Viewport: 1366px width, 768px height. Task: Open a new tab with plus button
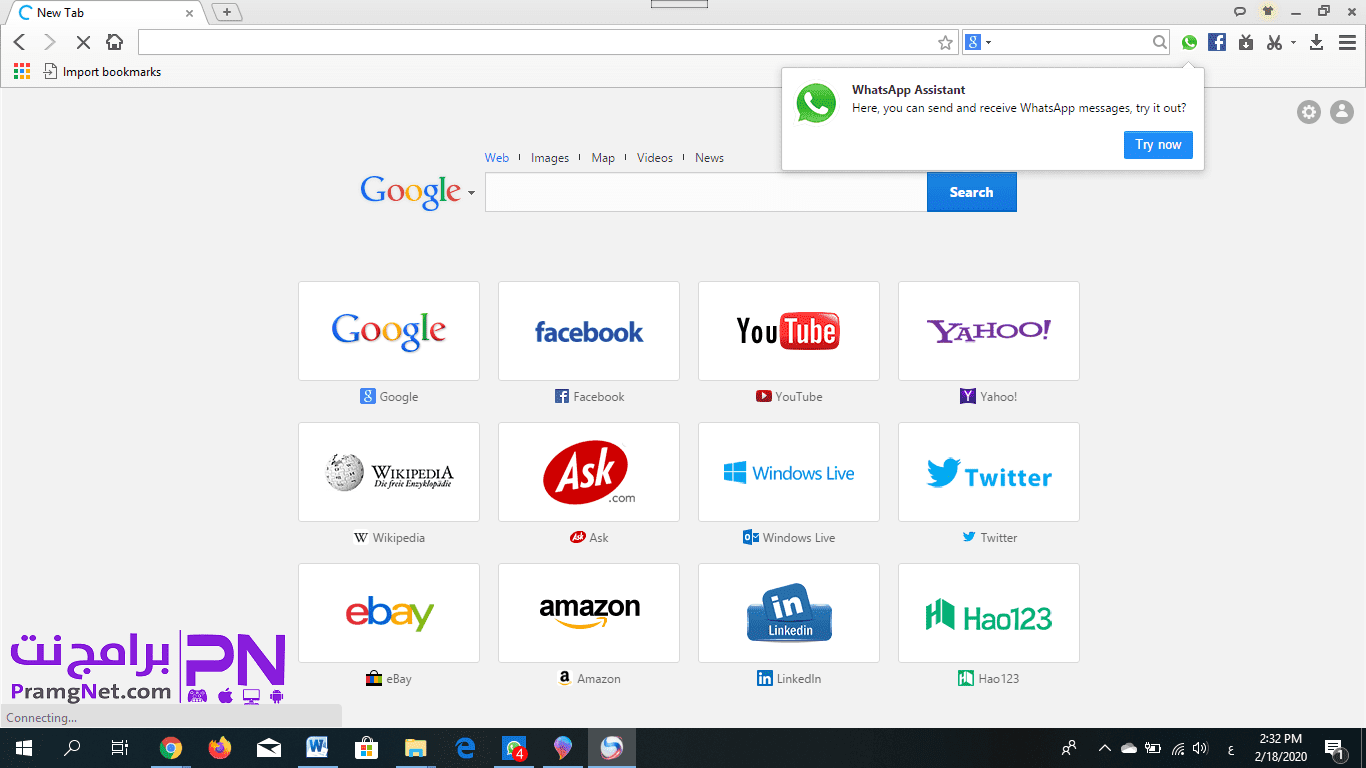(227, 12)
